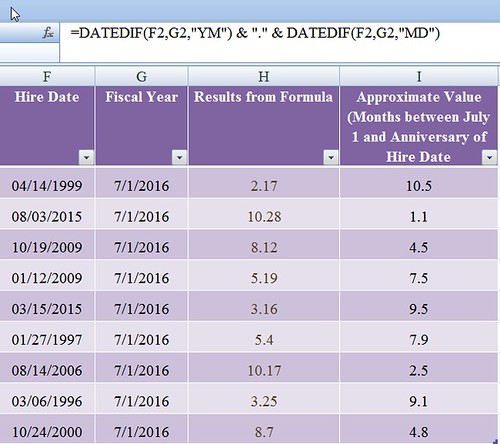The width and height of the screenshot is (500, 444).
Task: Select fiscal year cell in 08/14/2006 row
Action: pos(142,368)
